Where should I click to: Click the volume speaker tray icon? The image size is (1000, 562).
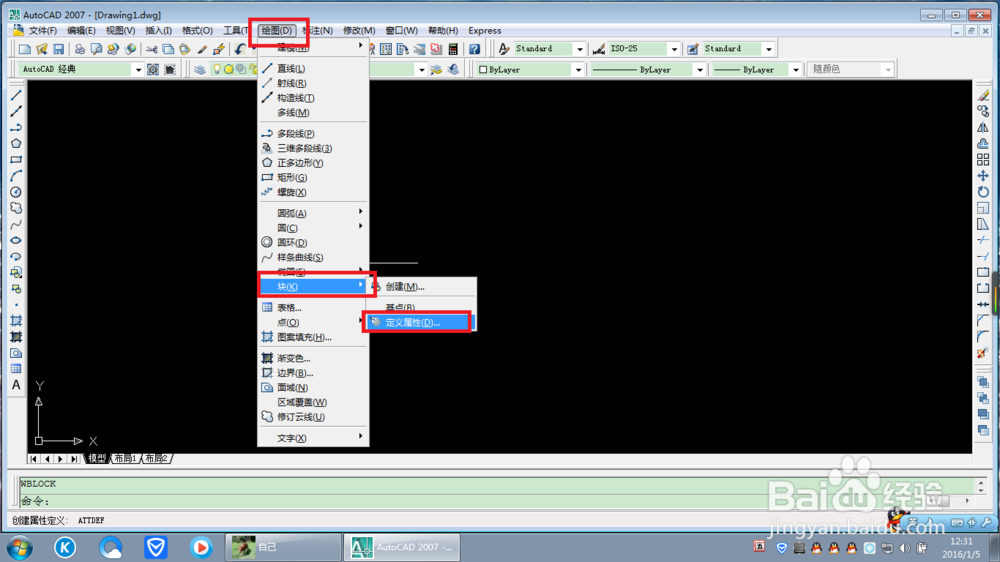pos(904,547)
